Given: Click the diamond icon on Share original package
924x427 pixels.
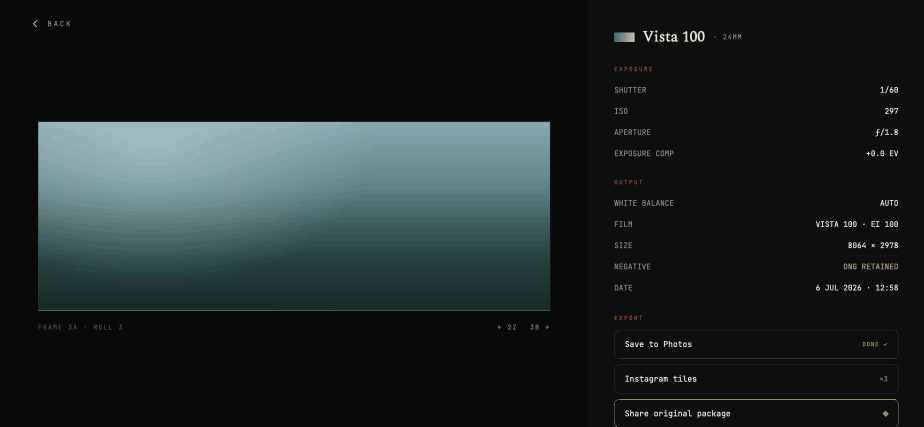Looking at the screenshot, I should tap(885, 413).
